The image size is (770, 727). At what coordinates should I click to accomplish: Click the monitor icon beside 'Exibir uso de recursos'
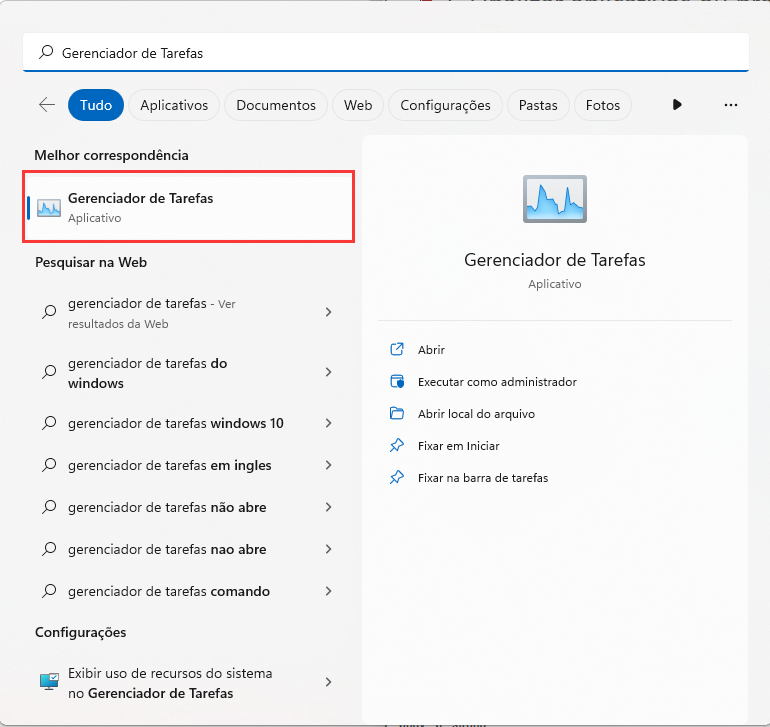[49, 681]
